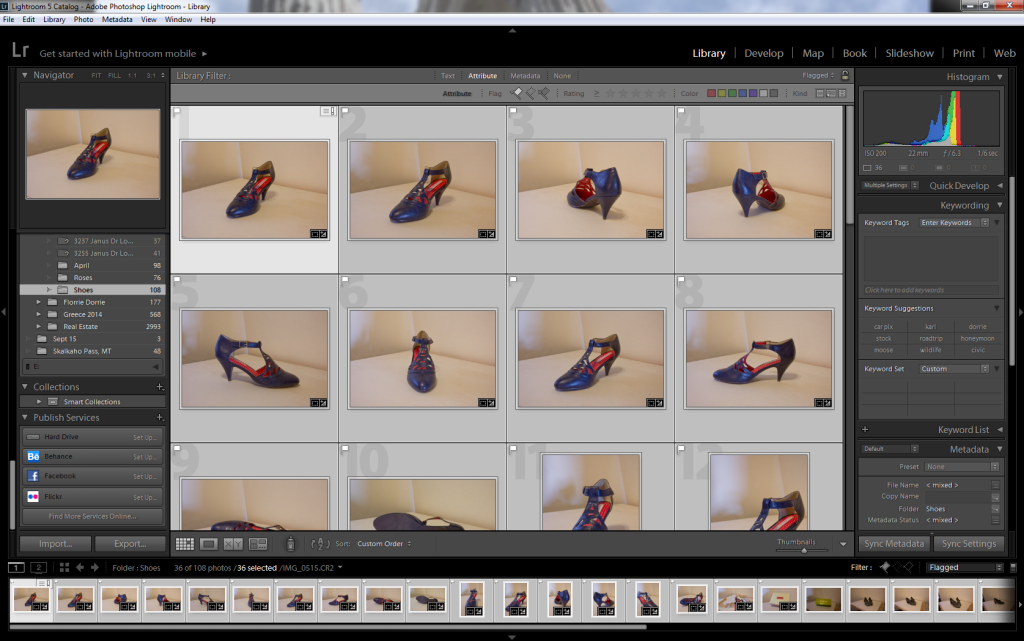Viewport: 1024px width, 641px height.
Task: Click the add Collections plus icon
Action: click(159, 387)
